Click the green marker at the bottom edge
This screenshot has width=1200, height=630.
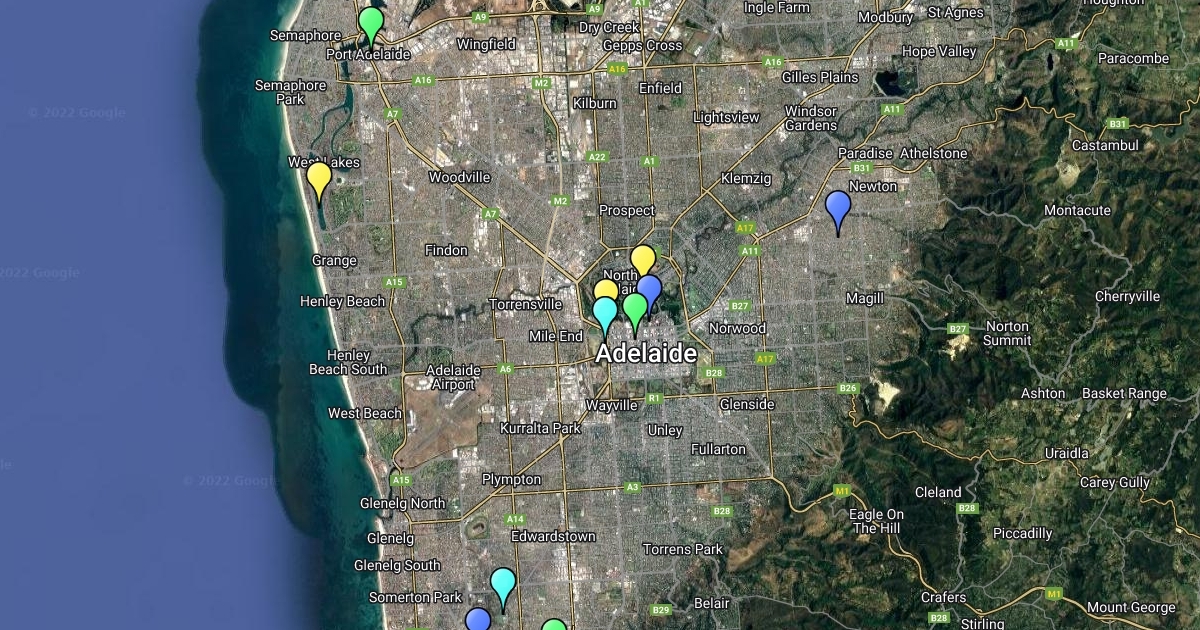554,626
